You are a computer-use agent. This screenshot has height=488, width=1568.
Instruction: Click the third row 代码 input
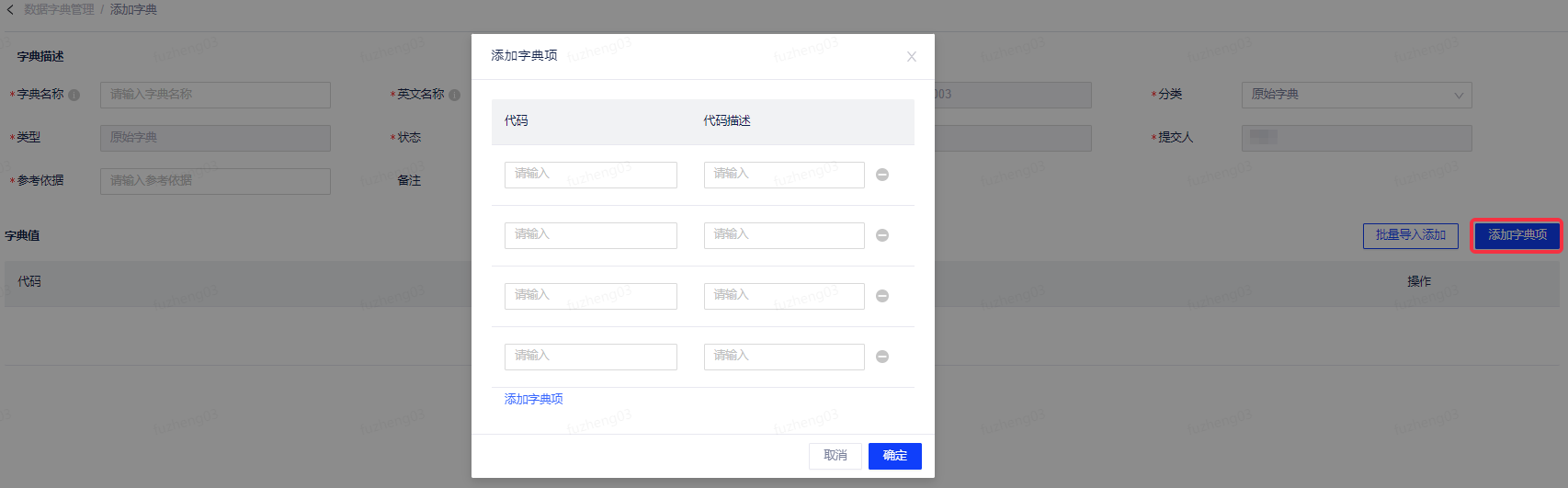[591, 296]
